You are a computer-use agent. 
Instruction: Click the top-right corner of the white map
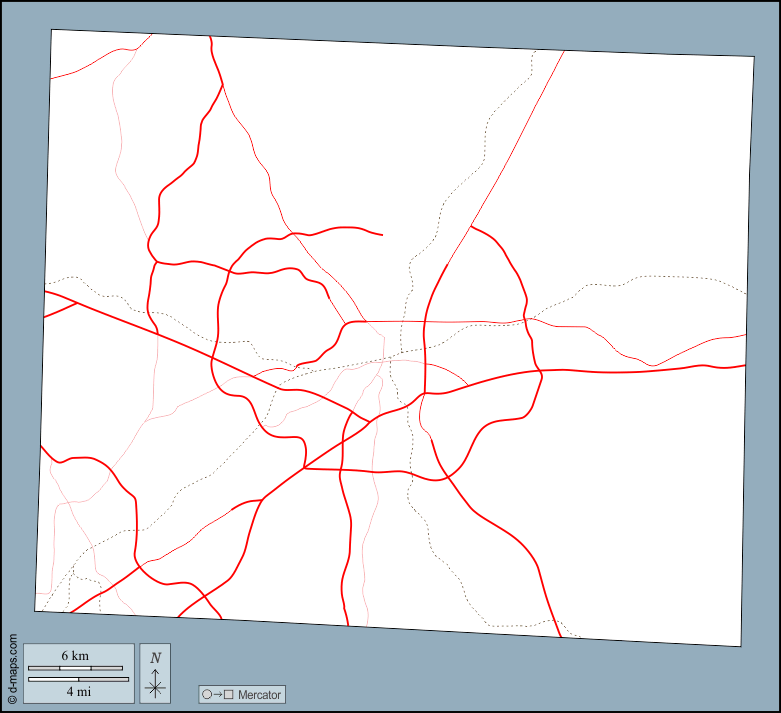[754, 57]
